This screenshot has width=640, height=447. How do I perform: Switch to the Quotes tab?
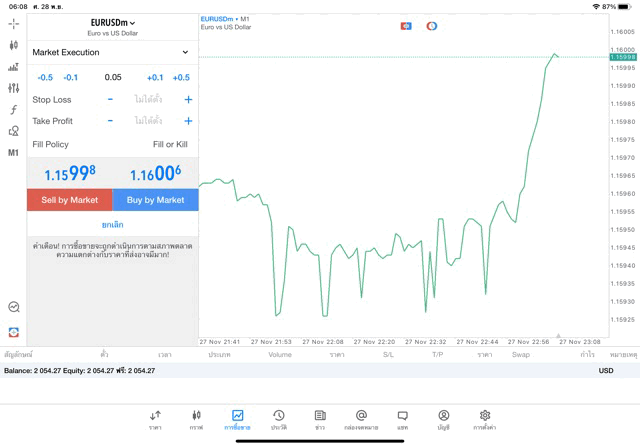[x=155, y=419]
